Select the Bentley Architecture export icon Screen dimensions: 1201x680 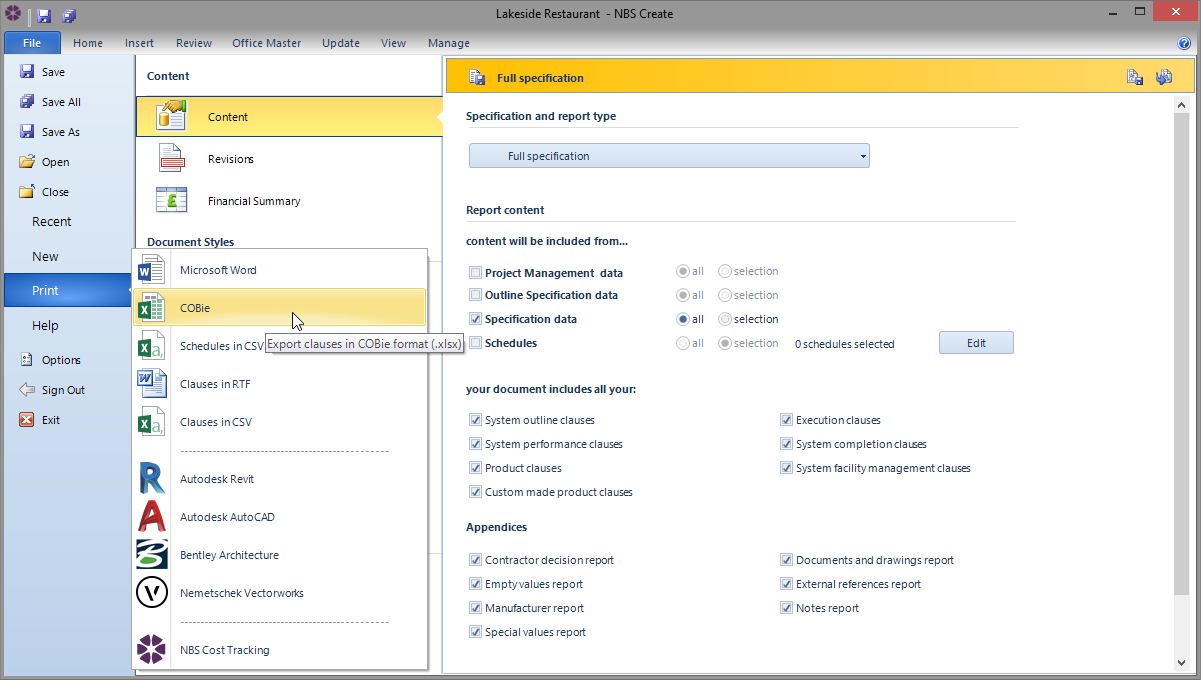[152, 555]
